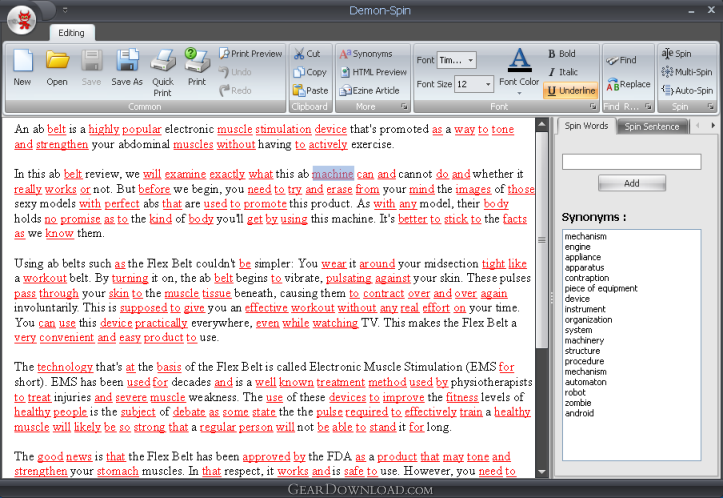Expand the More group dialog launcher
The image size is (723, 498).
[x=404, y=107]
